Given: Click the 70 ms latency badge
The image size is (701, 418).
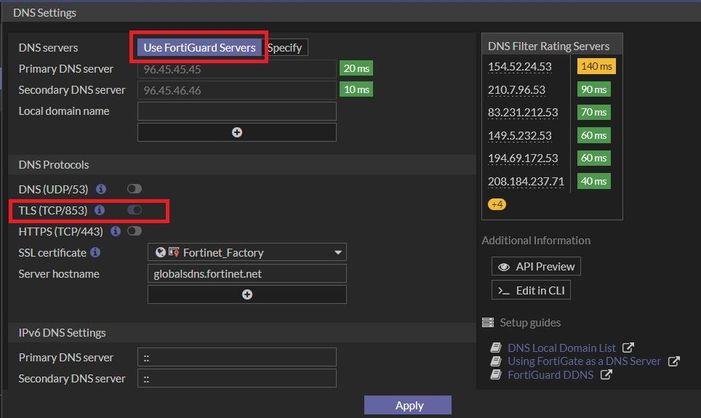Looking at the screenshot, I should click(x=593, y=112).
